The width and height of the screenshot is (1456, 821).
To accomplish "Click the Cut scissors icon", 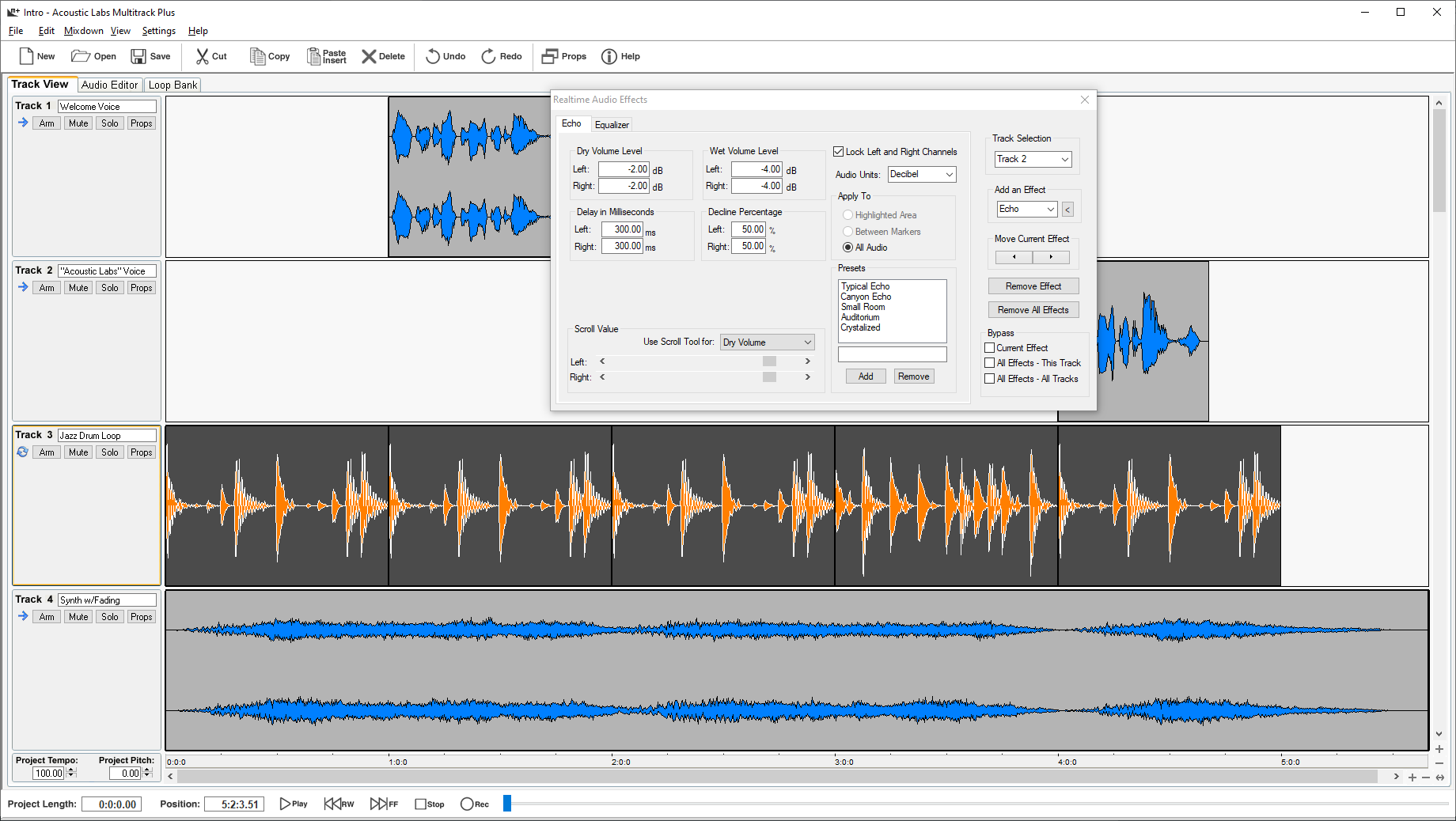I will [x=203, y=56].
